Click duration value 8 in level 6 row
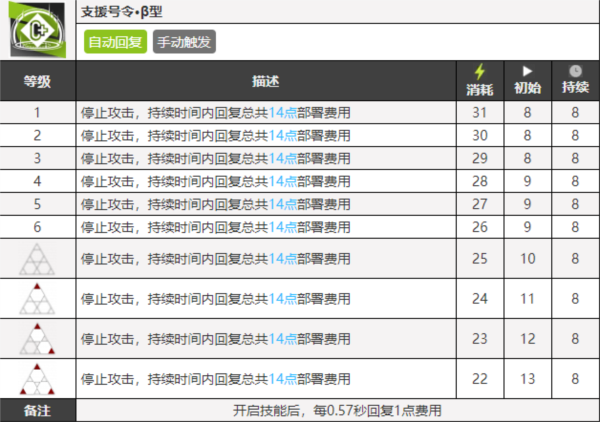This screenshot has width=600, height=422. (575, 227)
